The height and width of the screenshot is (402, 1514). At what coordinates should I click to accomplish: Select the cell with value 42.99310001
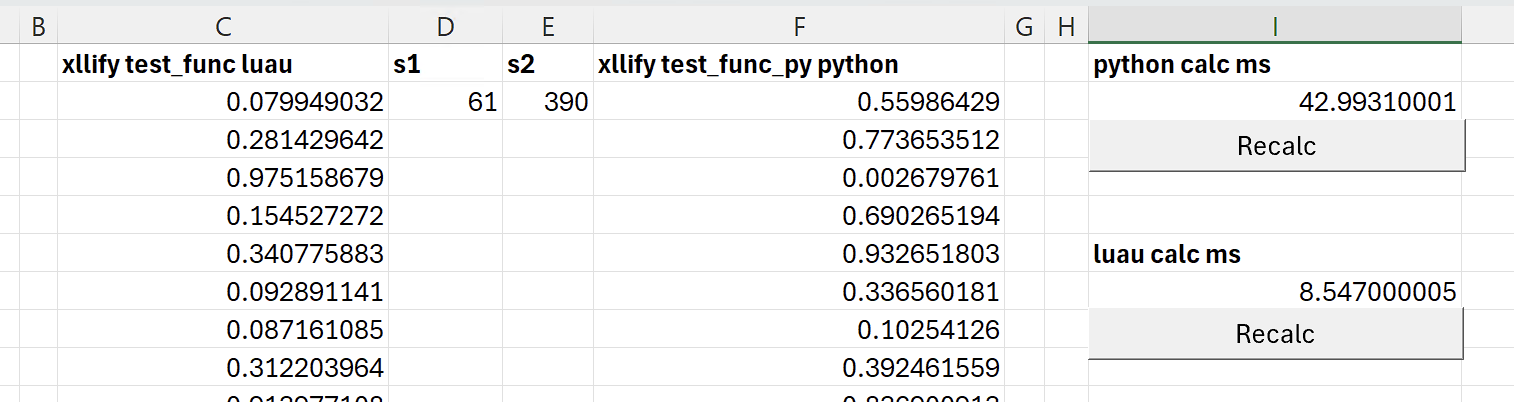click(1275, 101)
